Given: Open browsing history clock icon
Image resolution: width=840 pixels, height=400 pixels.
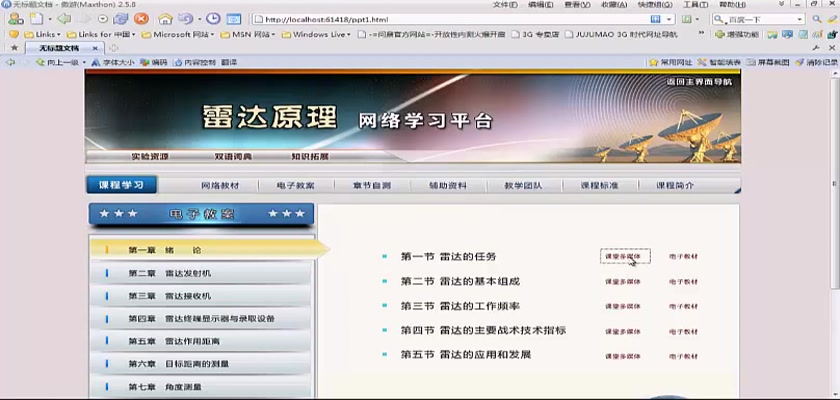Looking at the screenshot, I should (213, 19).
